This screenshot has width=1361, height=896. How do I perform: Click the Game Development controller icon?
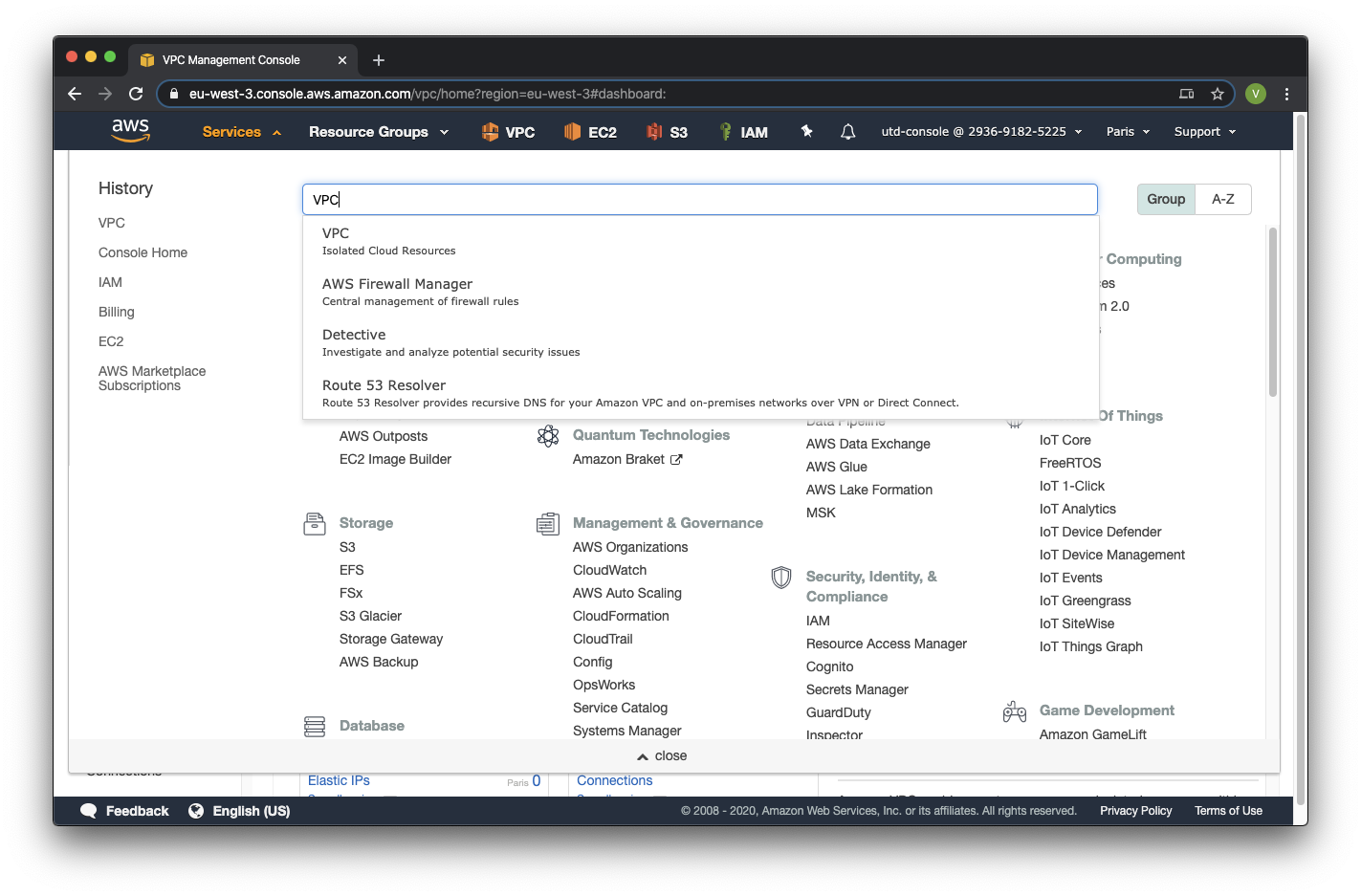click(x=1015, y=711)
